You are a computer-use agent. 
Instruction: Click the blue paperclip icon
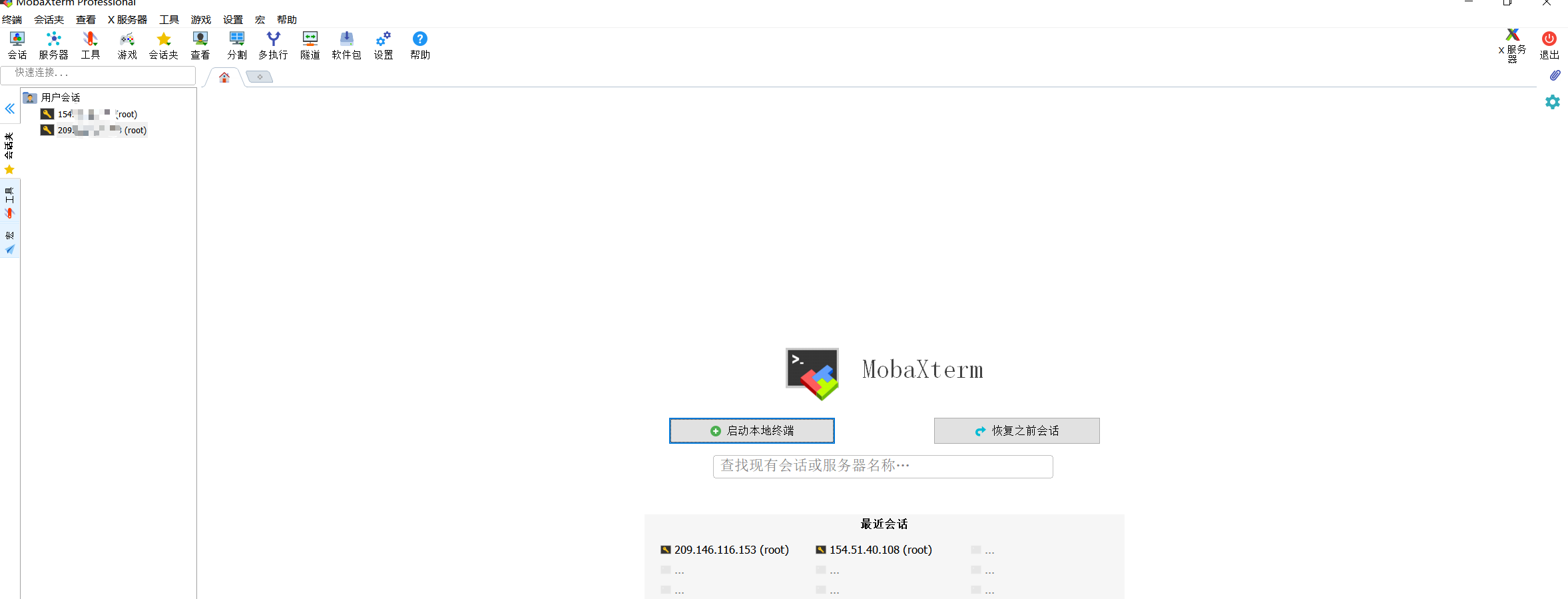click(1555, 75)
